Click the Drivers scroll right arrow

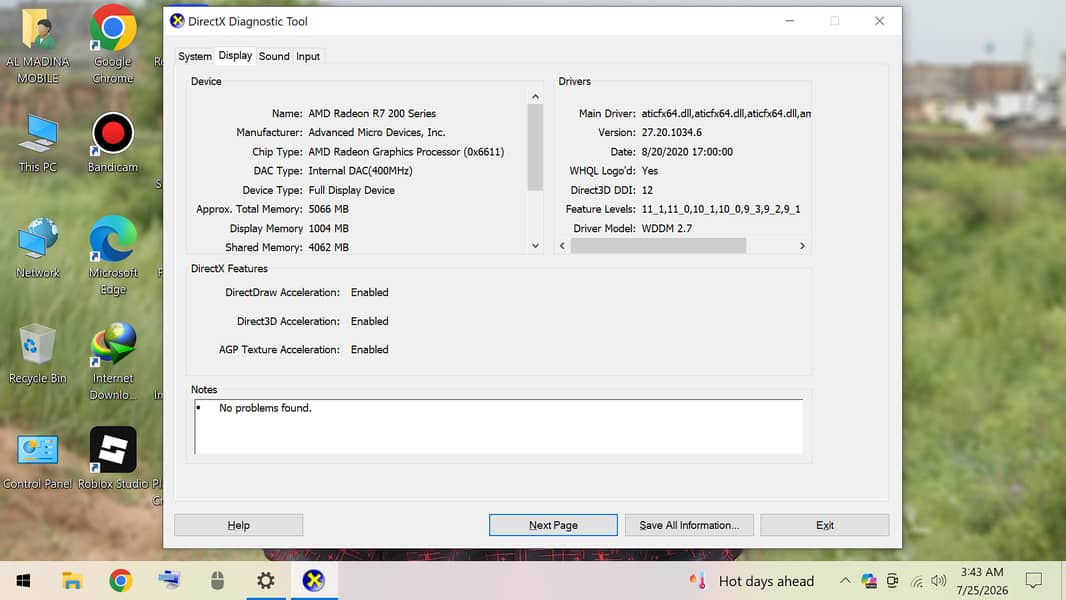click(x=802, y=246)
